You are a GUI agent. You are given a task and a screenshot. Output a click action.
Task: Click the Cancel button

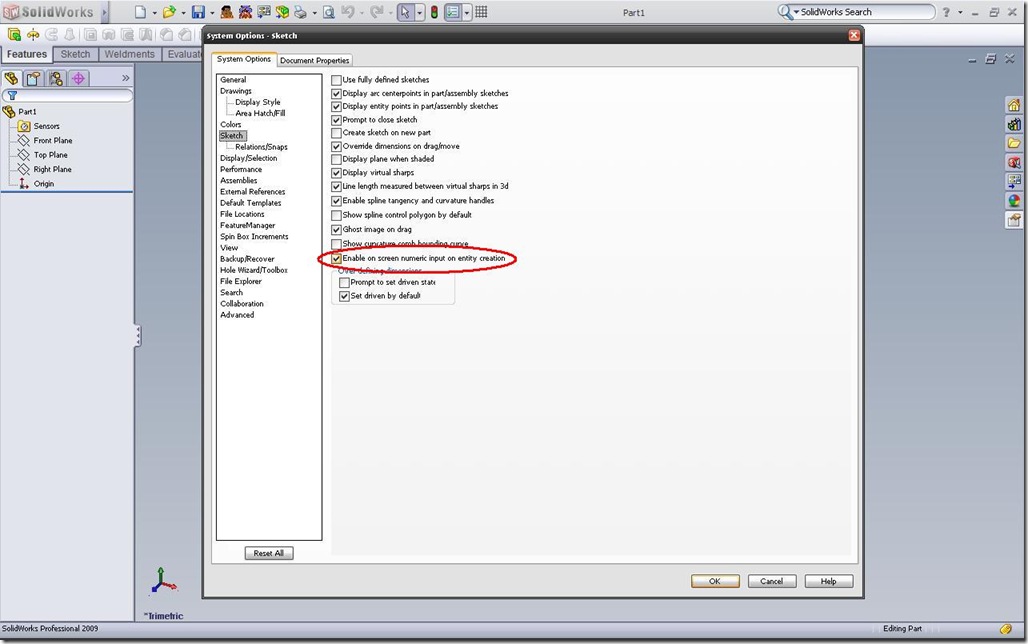coord(772,581)
